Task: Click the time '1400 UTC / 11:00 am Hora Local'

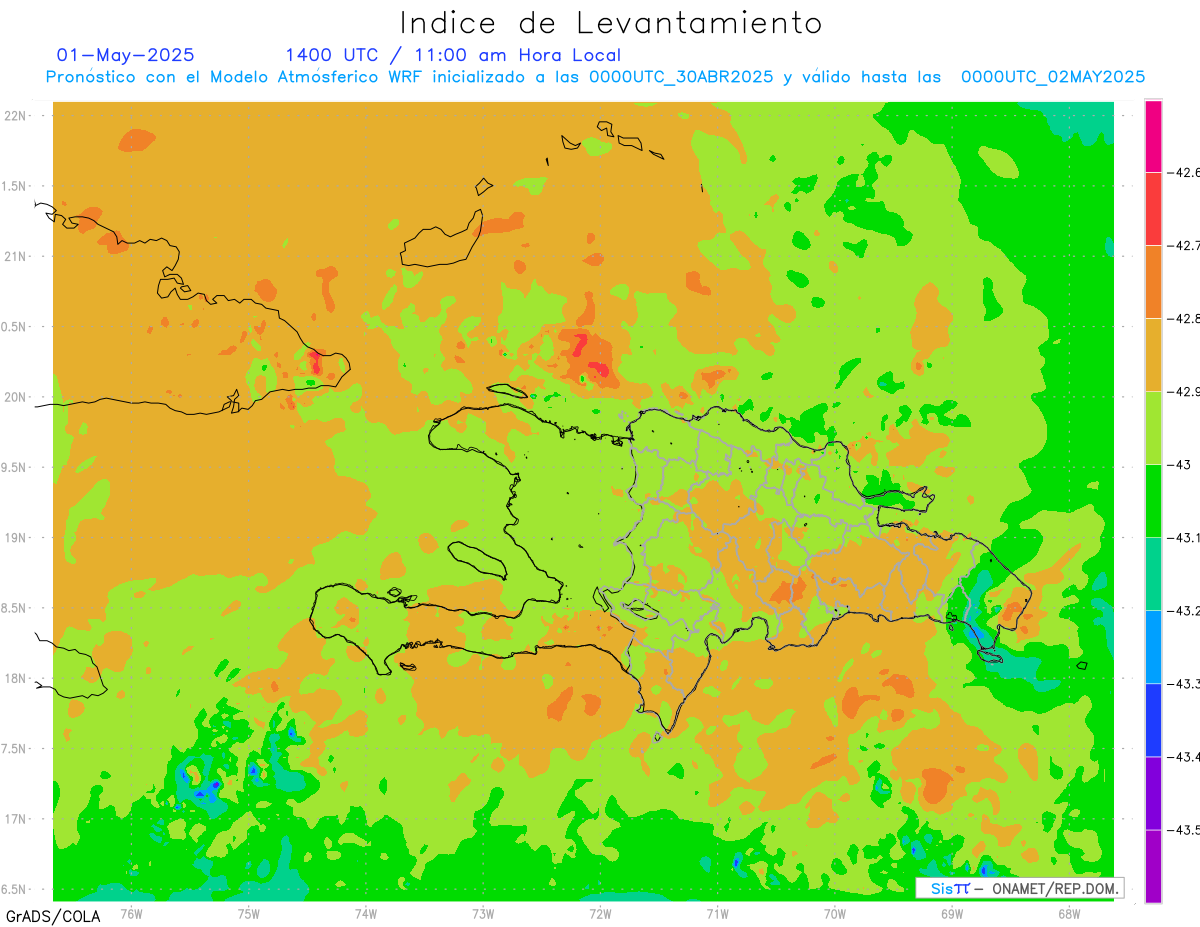Action: (453, 55)
